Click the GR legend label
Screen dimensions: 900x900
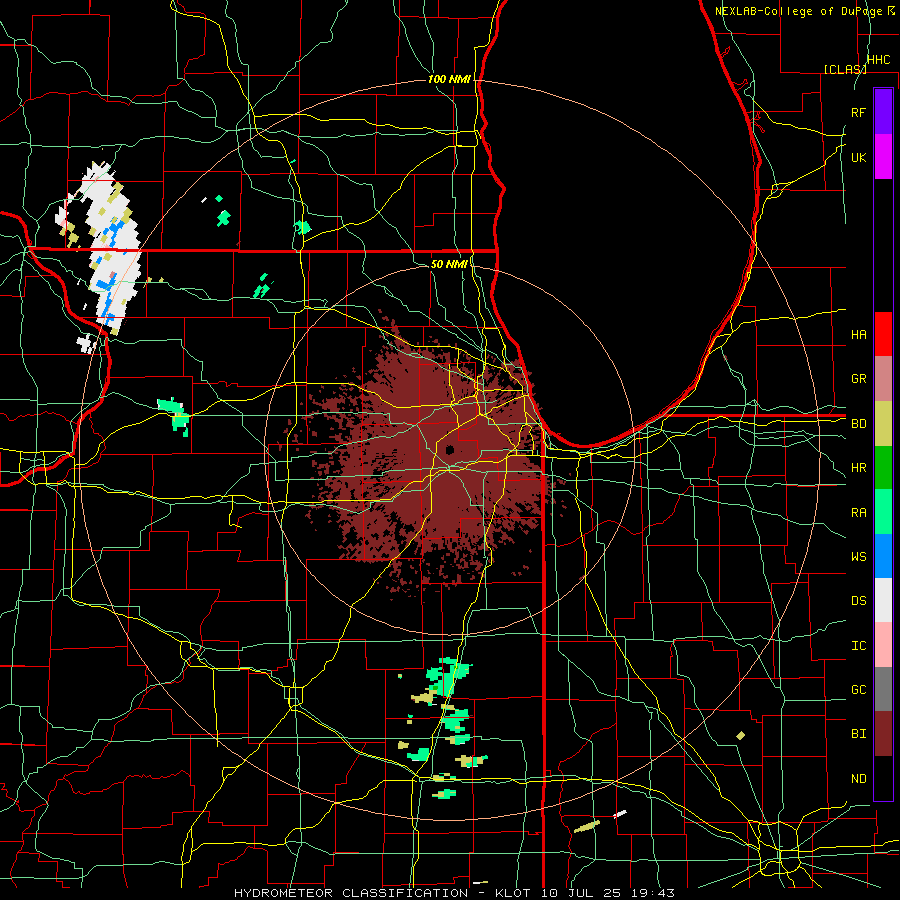(858, 379)
